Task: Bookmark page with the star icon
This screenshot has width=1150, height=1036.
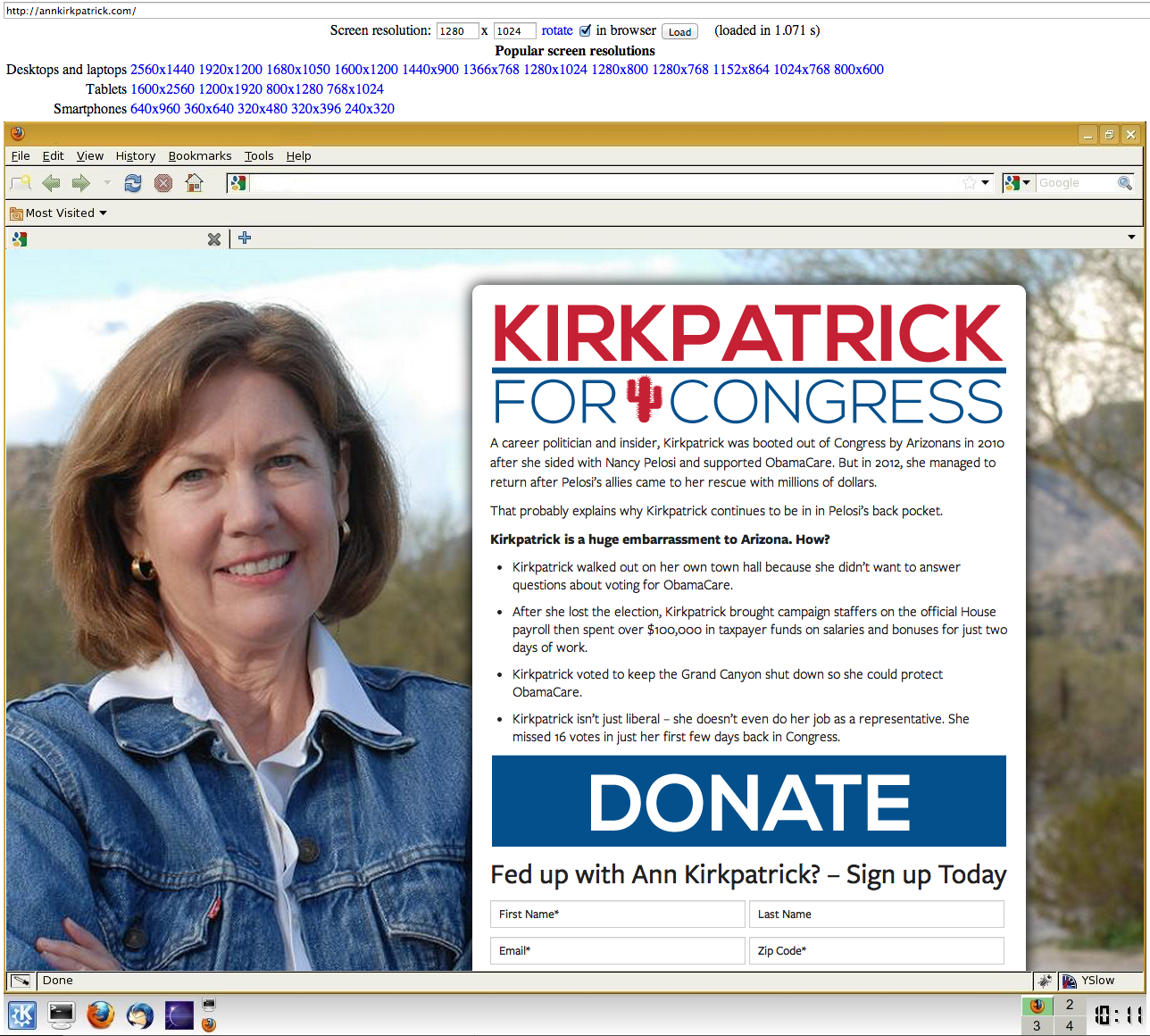Action: tap(969, 183)
